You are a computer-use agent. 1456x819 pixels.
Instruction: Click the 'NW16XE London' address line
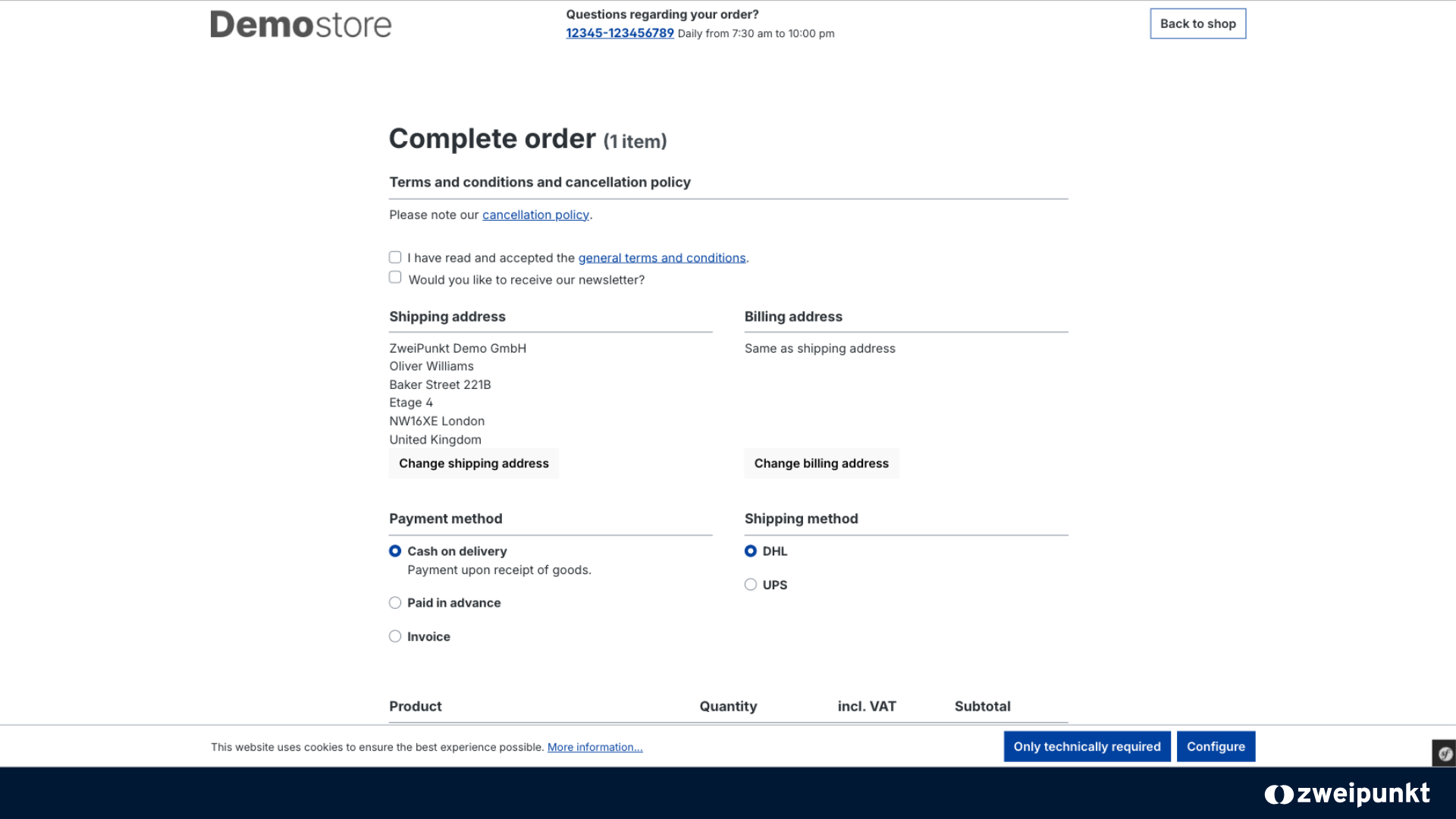point(437,422)
